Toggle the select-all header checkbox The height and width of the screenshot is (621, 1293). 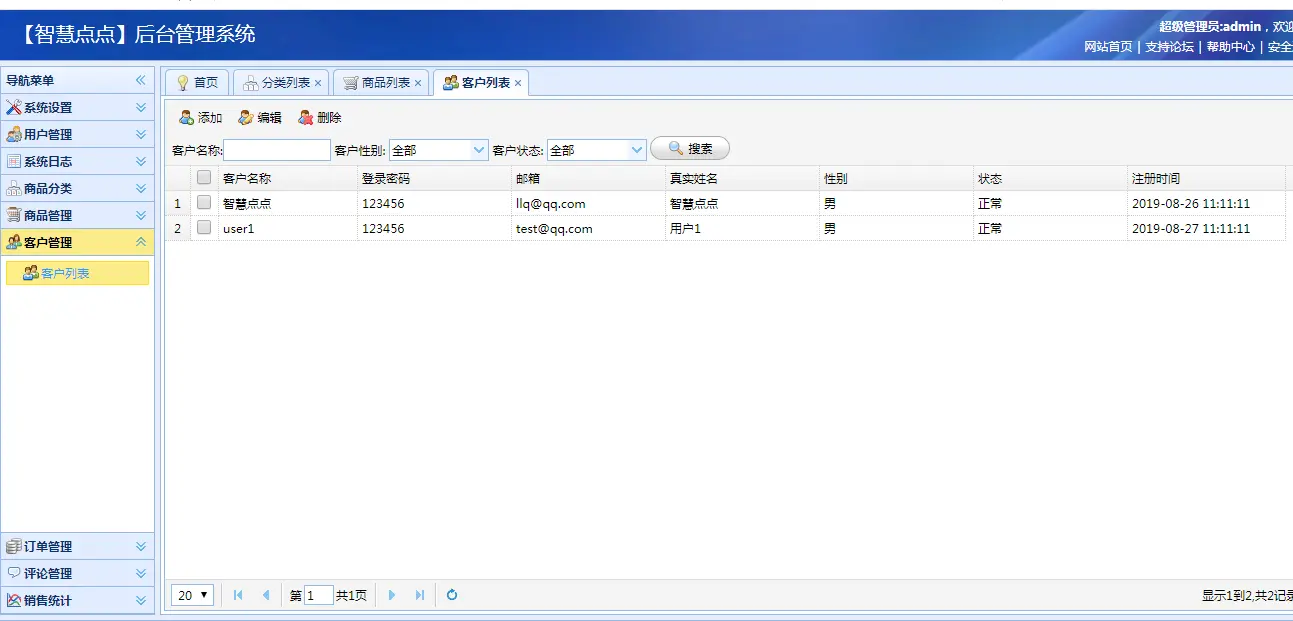tap(204, 178)
